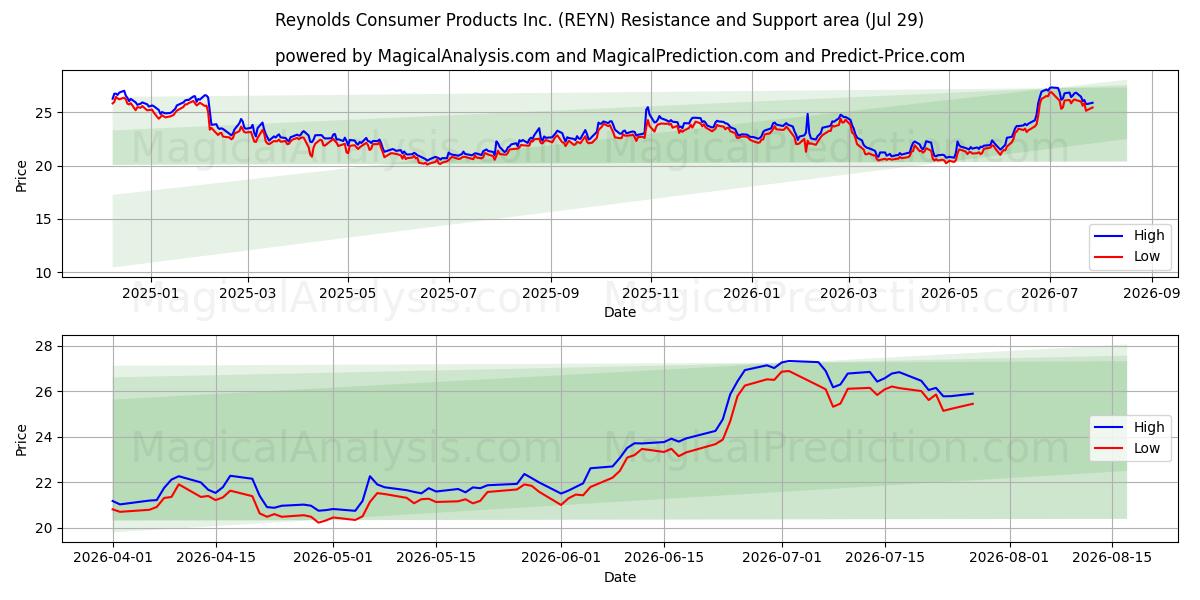Click the '2026-08-01' tick label on the bottom x-axis

(x=1009, y=559)
